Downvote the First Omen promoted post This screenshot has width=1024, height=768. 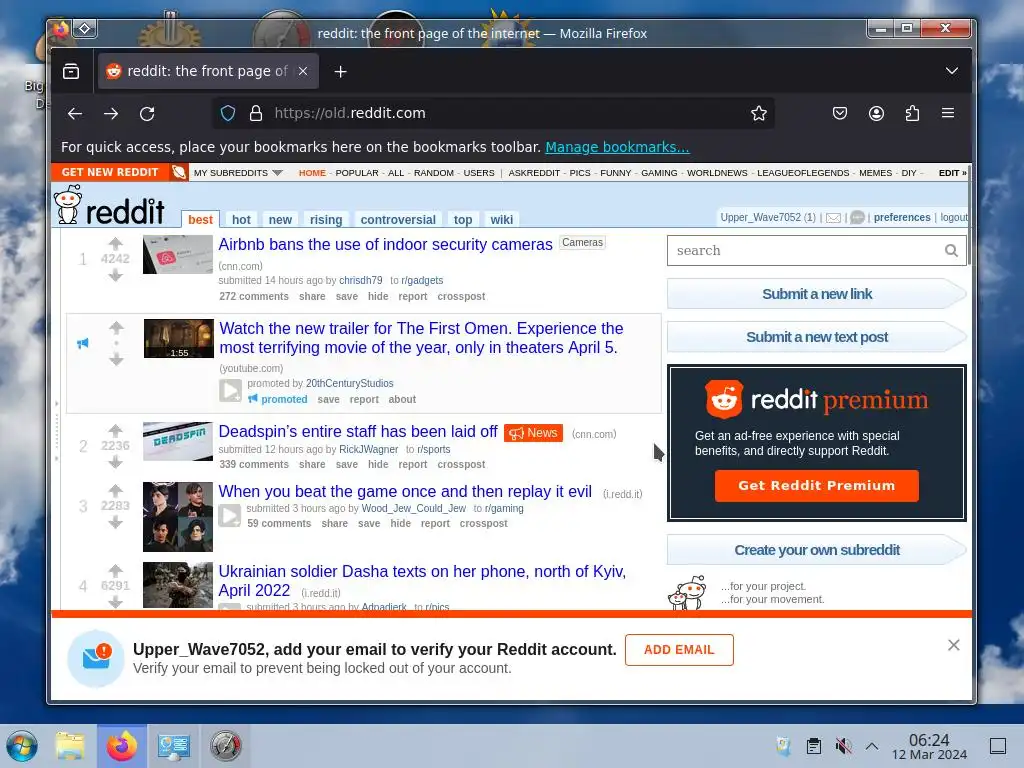(116, 359)
